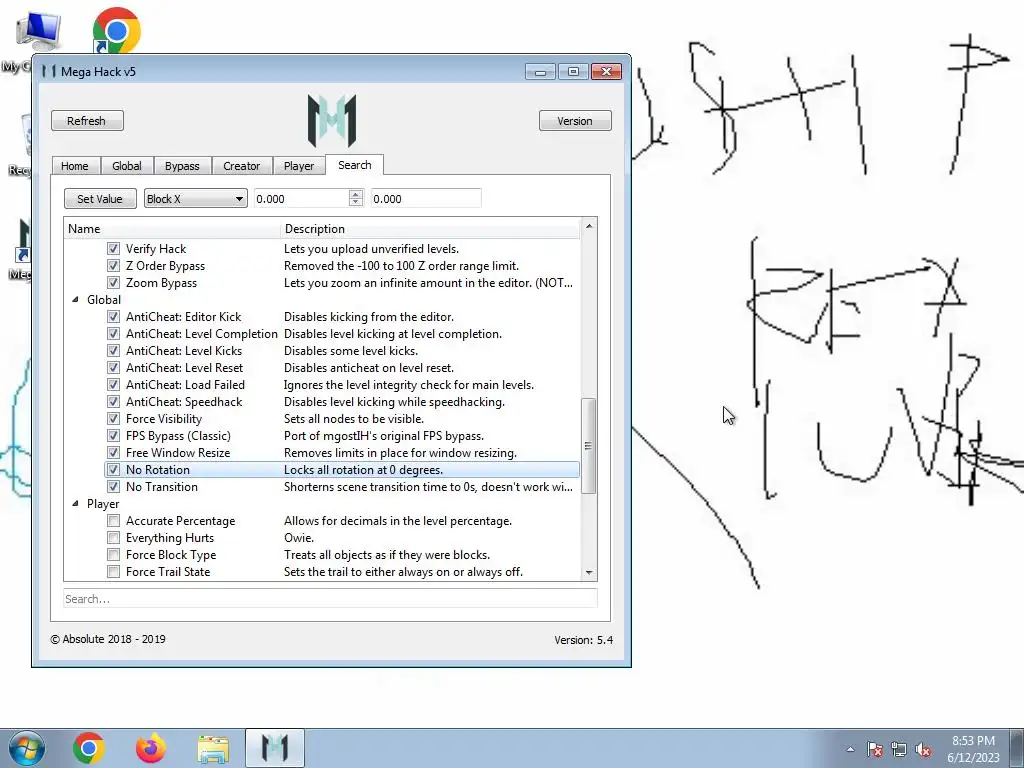Decrease the first value spinner

coord(355,202)
